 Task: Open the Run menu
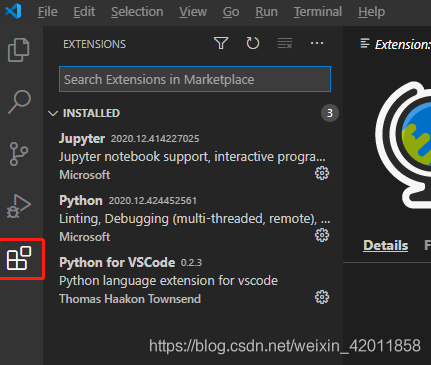pos(266,12)
